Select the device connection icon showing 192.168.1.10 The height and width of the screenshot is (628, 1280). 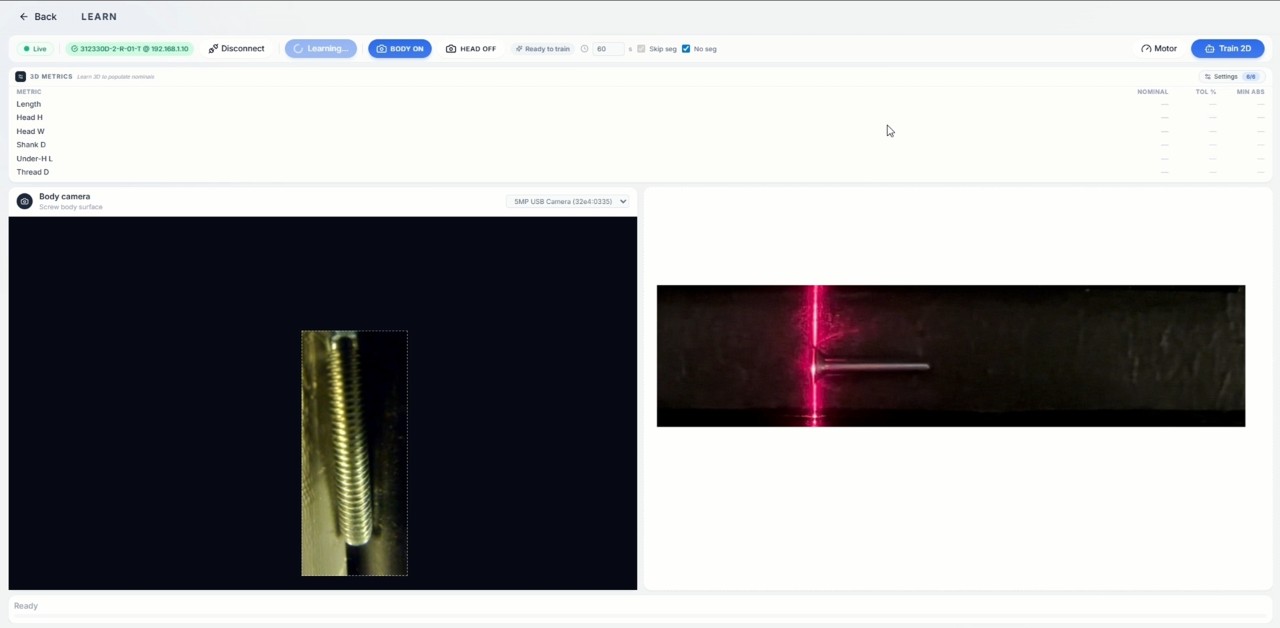[x=76, y=48]
